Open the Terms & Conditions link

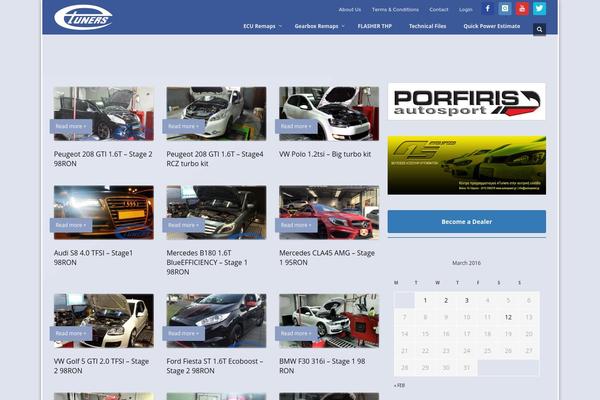pyautogui.click(x=395, y=10)
